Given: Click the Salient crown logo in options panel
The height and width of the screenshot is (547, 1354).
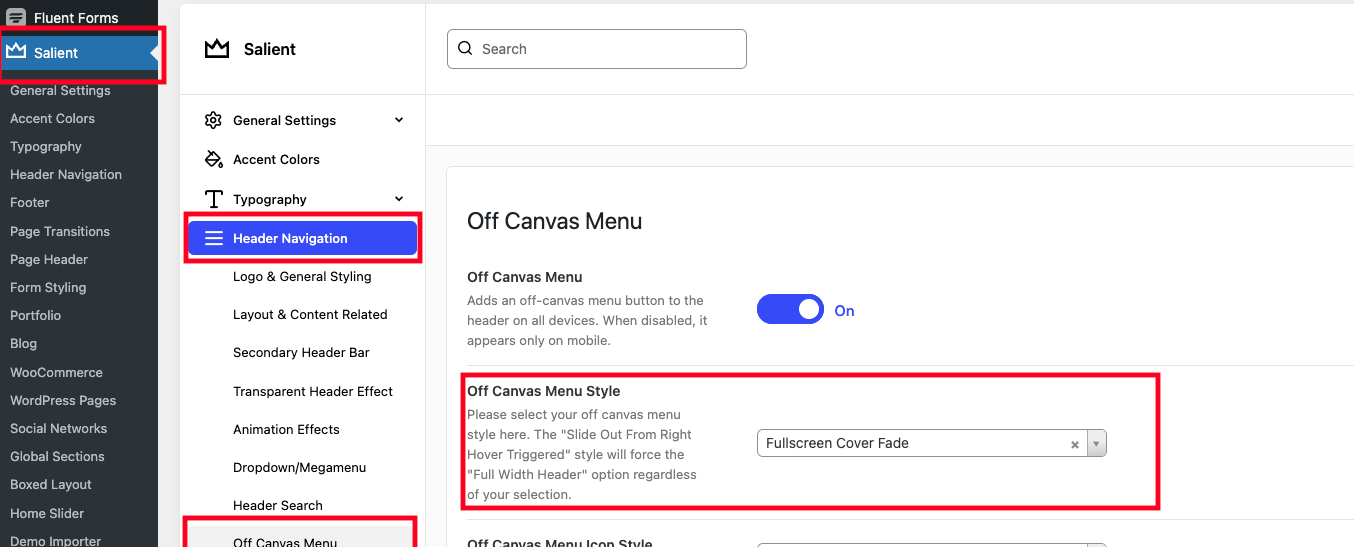Looking at the screenshot, I should (217, 49).
